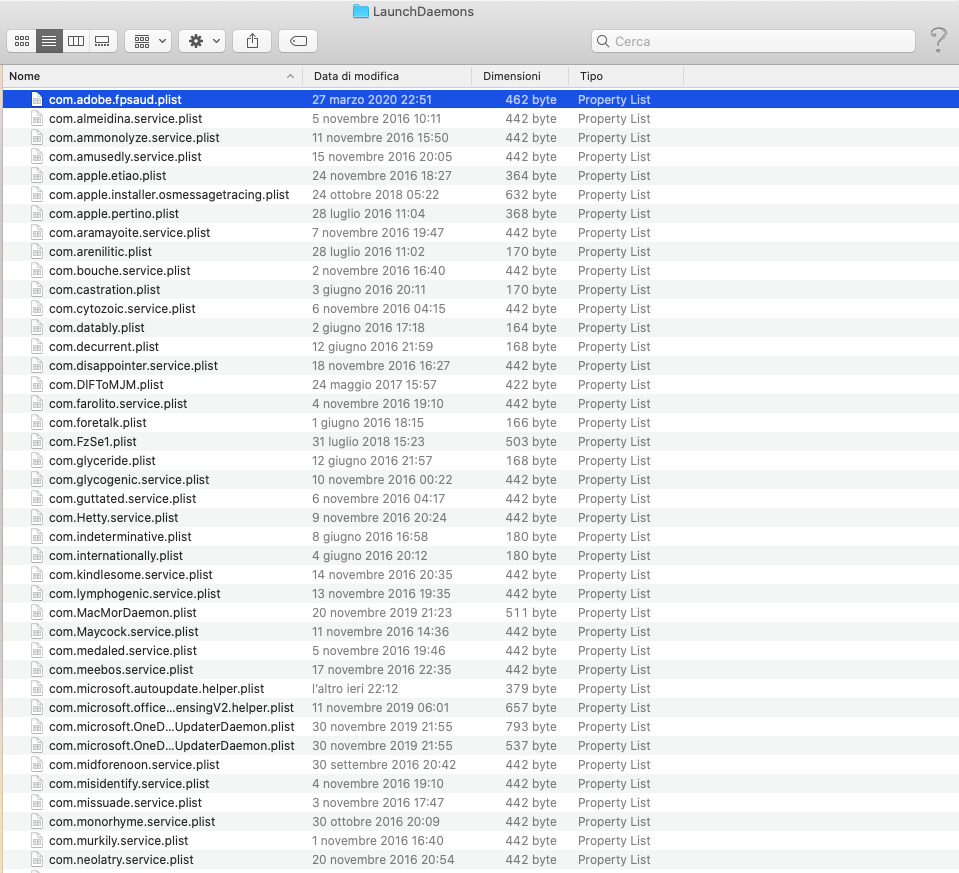Select com.apple.etiao.plist file icon

[37, 175]
